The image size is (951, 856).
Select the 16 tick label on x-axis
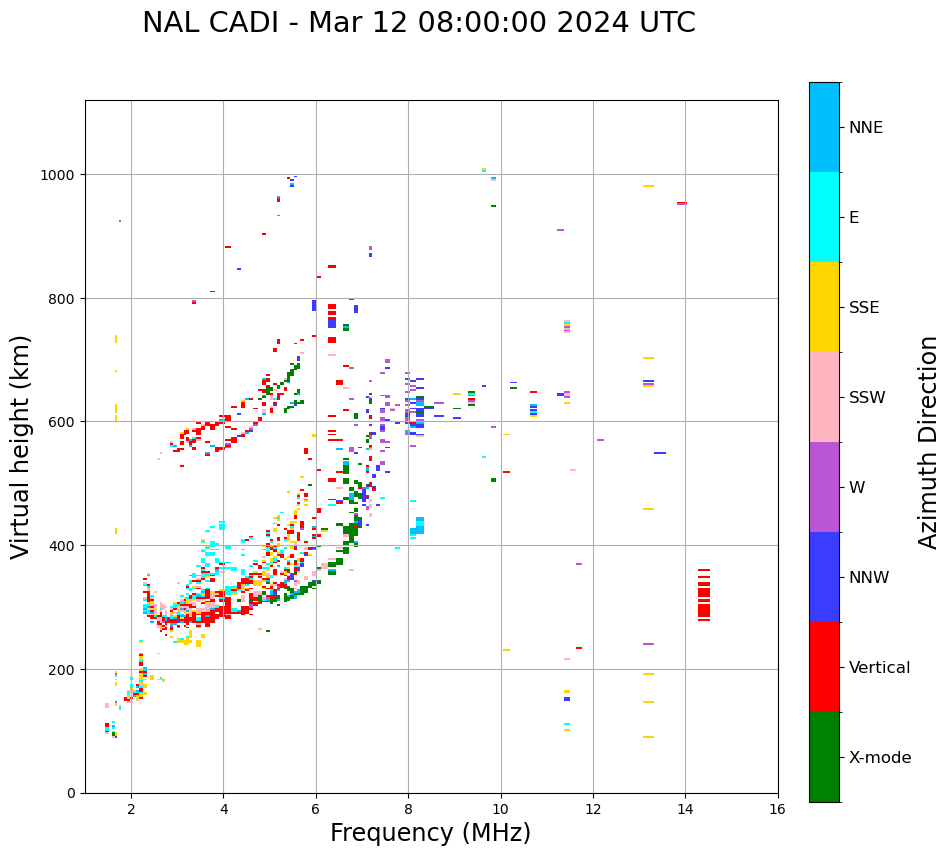click(x=777, y=810)
